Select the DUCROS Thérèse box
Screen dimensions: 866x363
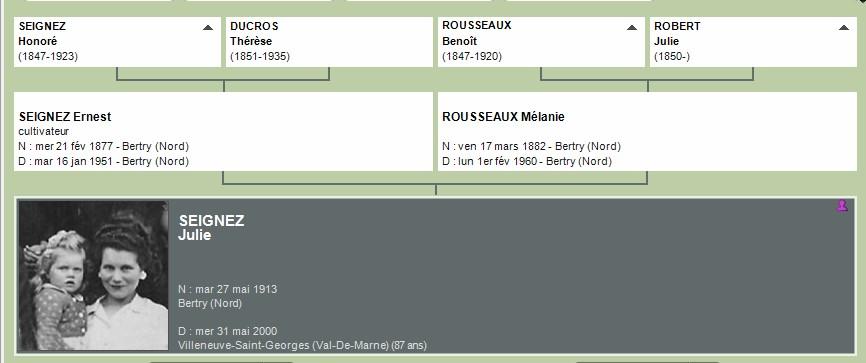329,42
